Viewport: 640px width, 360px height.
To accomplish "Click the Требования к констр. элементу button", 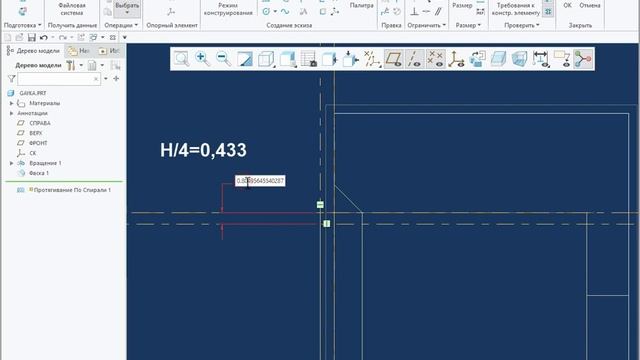I will tap(516, 9).
